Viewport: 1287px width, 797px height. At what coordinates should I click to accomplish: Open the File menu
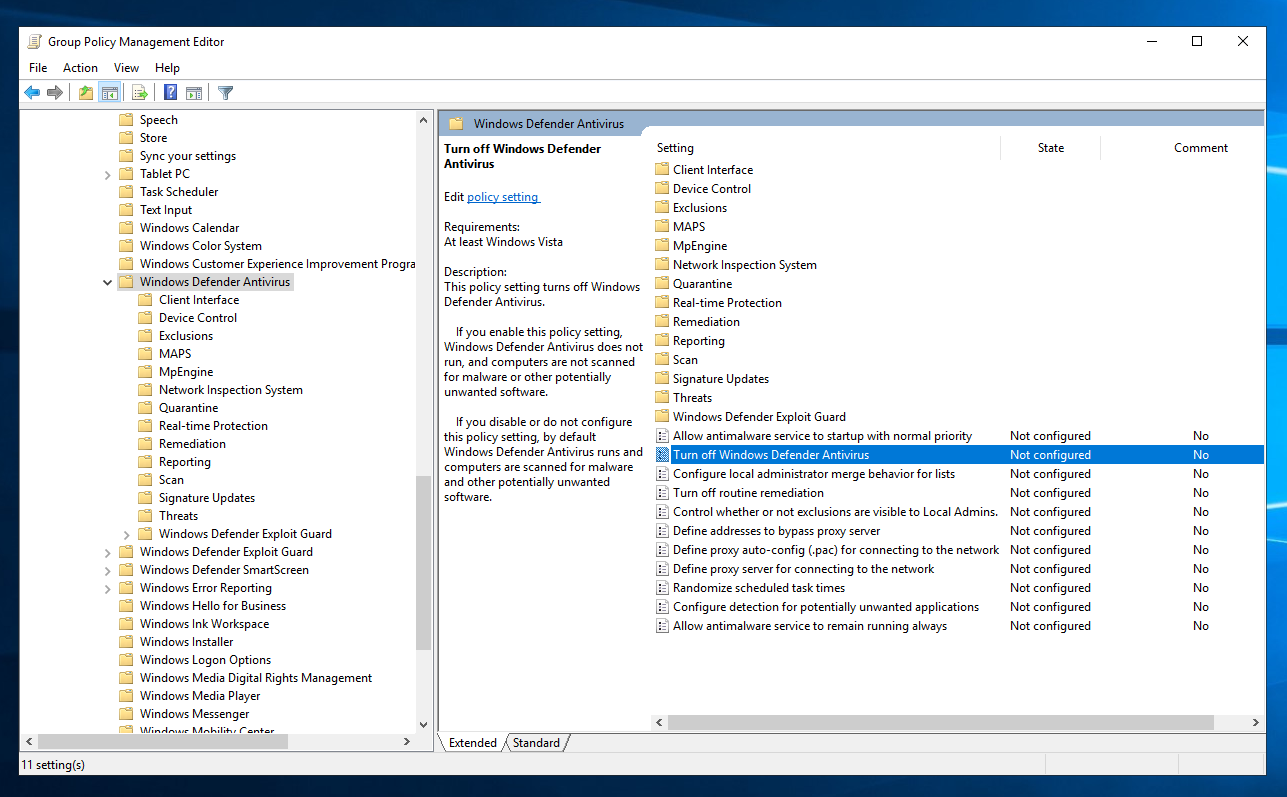[x=38, y=68]
